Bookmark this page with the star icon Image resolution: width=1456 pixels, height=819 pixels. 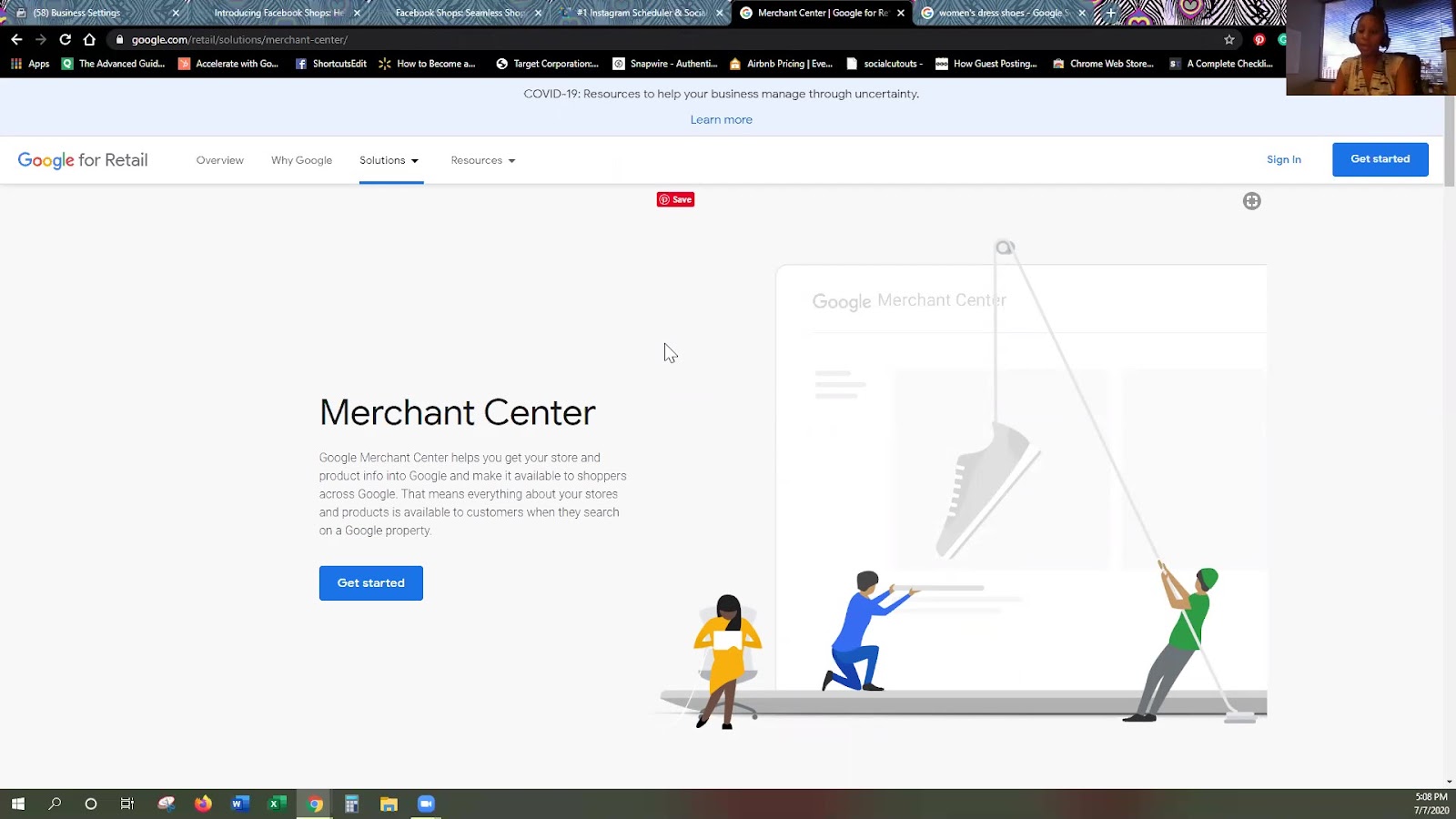point(1229,39)
